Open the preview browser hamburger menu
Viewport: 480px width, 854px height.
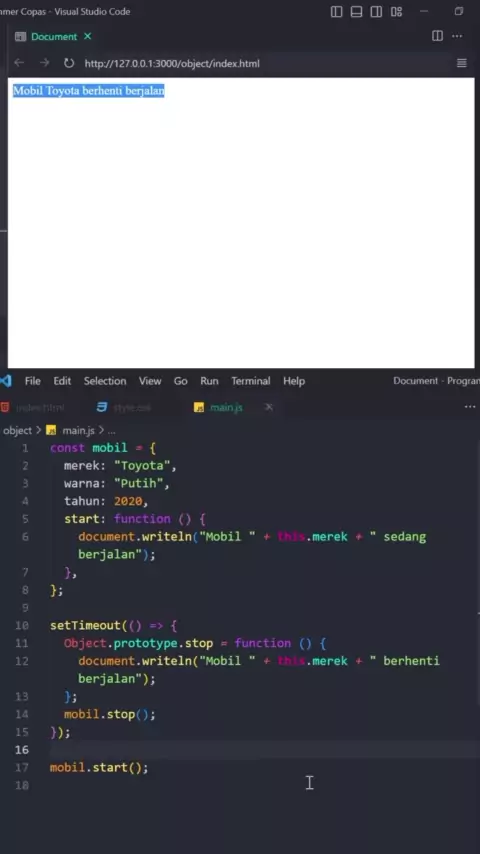(x=461, y=63)
